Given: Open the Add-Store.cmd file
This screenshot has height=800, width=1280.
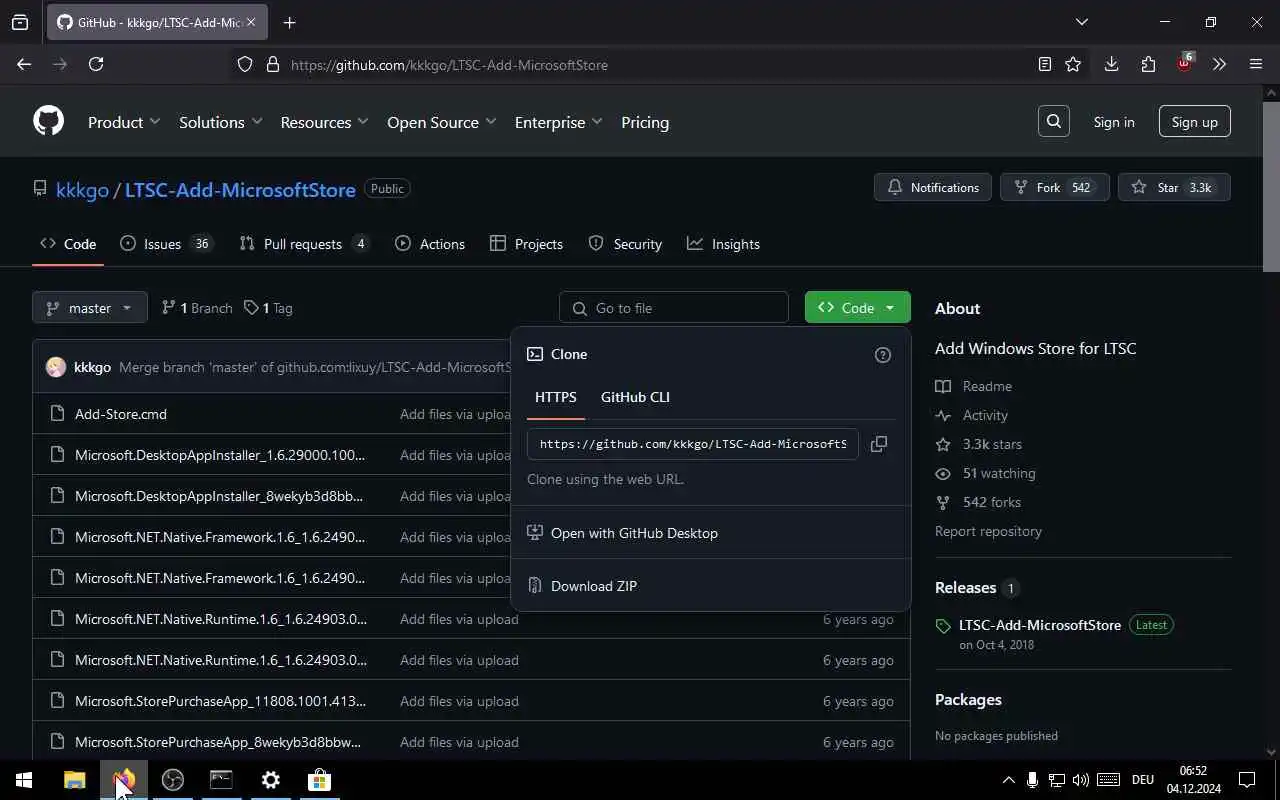Looking at the screenshot, I should pyautogui.click(x=121, y=414).
